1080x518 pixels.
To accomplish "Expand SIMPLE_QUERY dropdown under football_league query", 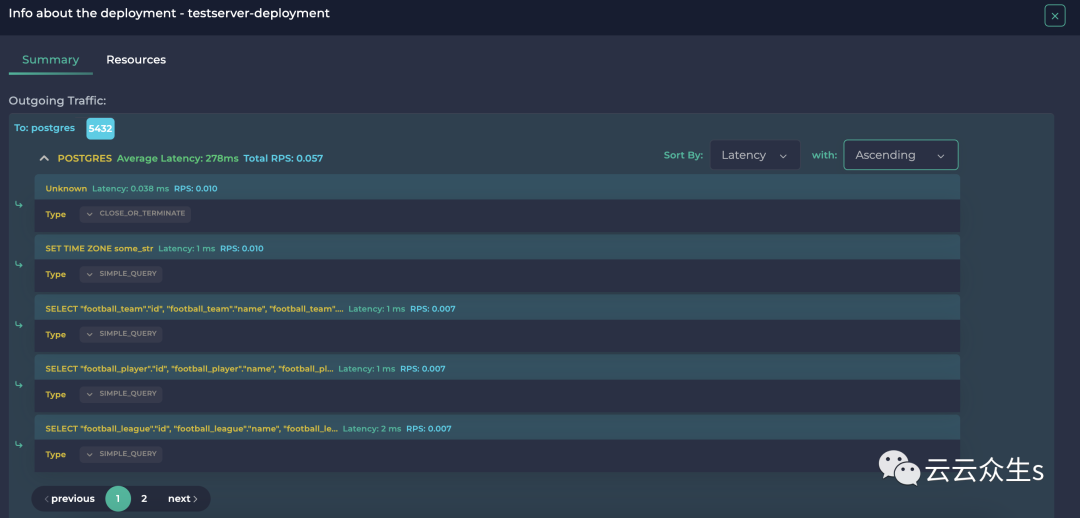I will click(x=121, y=455).
